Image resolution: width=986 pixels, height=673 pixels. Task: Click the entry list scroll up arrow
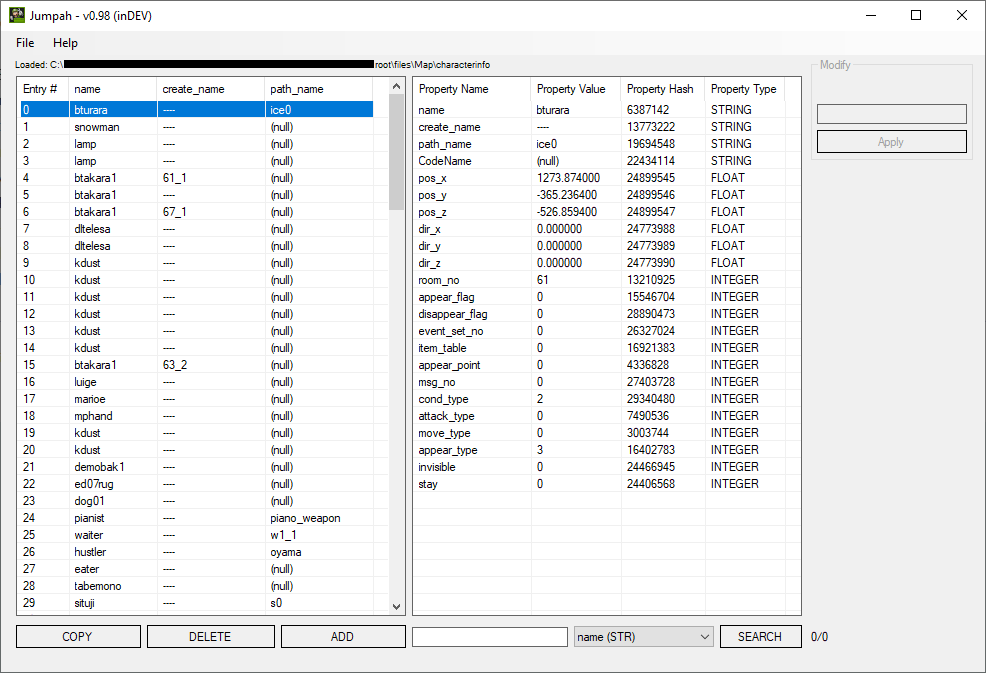click(396, 86)
